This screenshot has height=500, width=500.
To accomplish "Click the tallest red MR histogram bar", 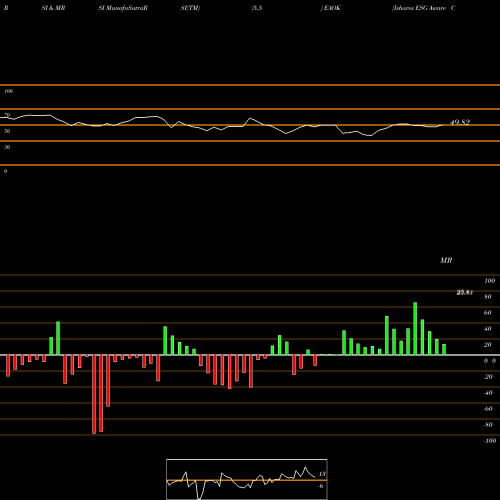I will (94, 394).
